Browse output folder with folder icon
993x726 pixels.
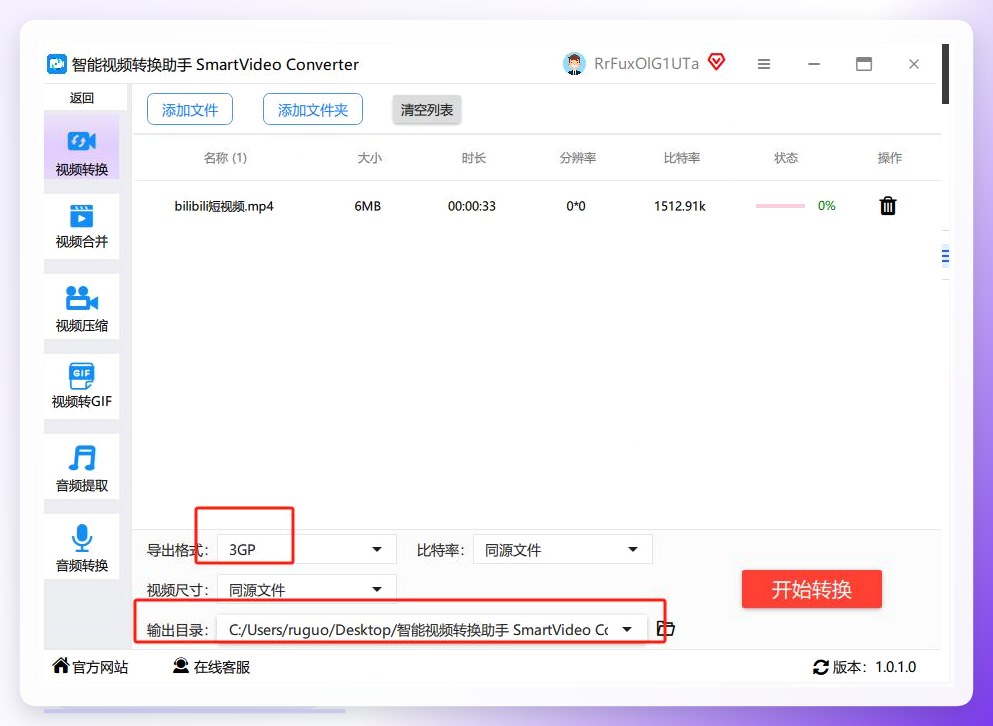coord(666,628)
